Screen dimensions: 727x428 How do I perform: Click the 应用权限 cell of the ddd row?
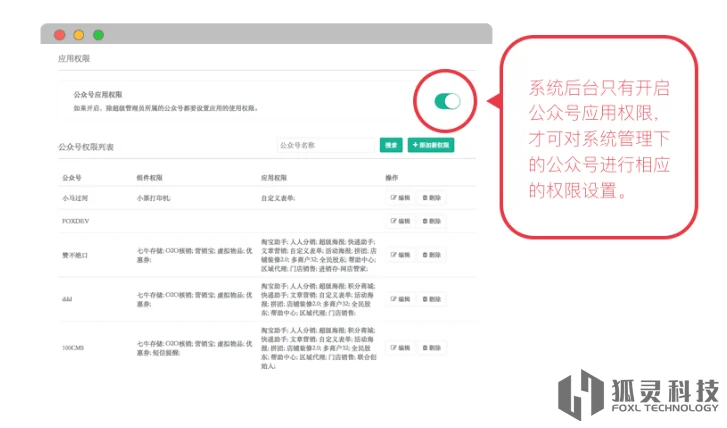tap(319, 300)
